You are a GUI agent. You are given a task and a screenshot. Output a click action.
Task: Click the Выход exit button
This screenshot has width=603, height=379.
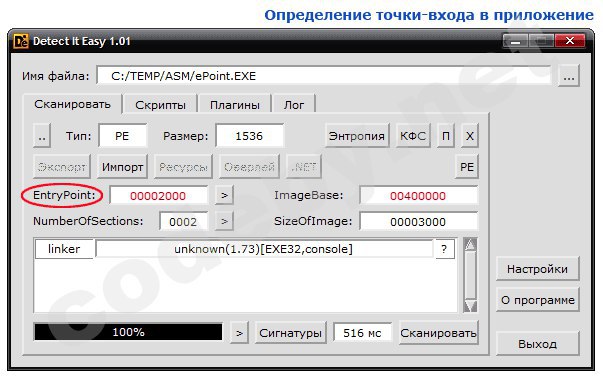537,344
